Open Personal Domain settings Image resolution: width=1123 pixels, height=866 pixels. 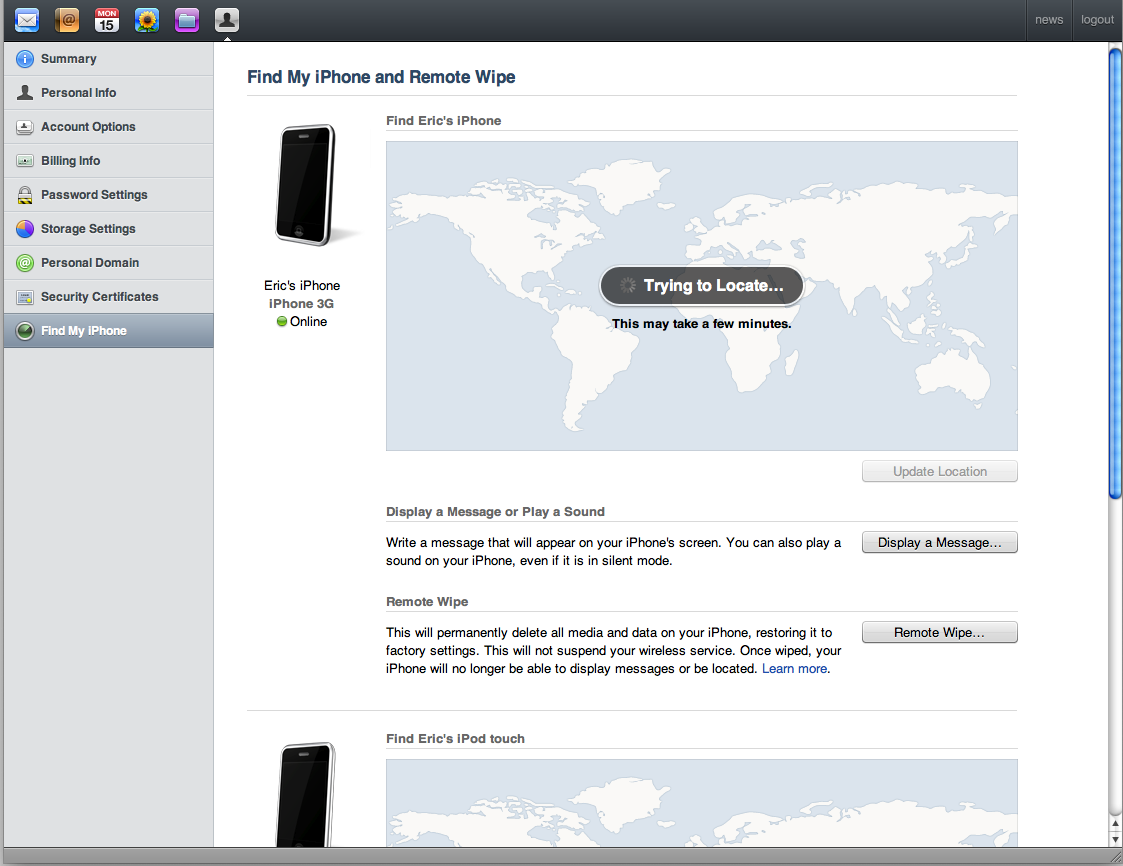109,263
